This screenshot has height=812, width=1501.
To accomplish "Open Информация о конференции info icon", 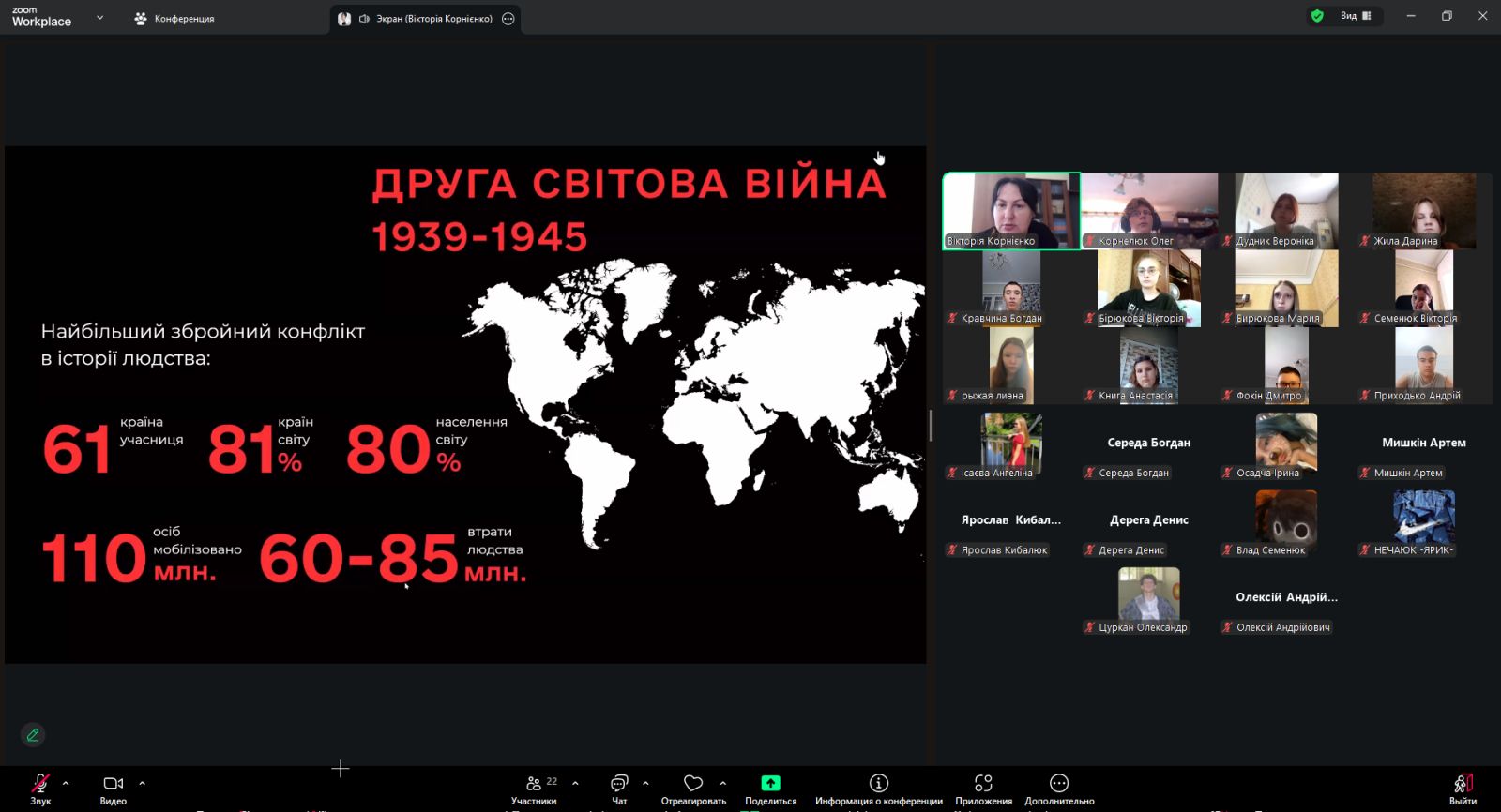I will [879, 784].
